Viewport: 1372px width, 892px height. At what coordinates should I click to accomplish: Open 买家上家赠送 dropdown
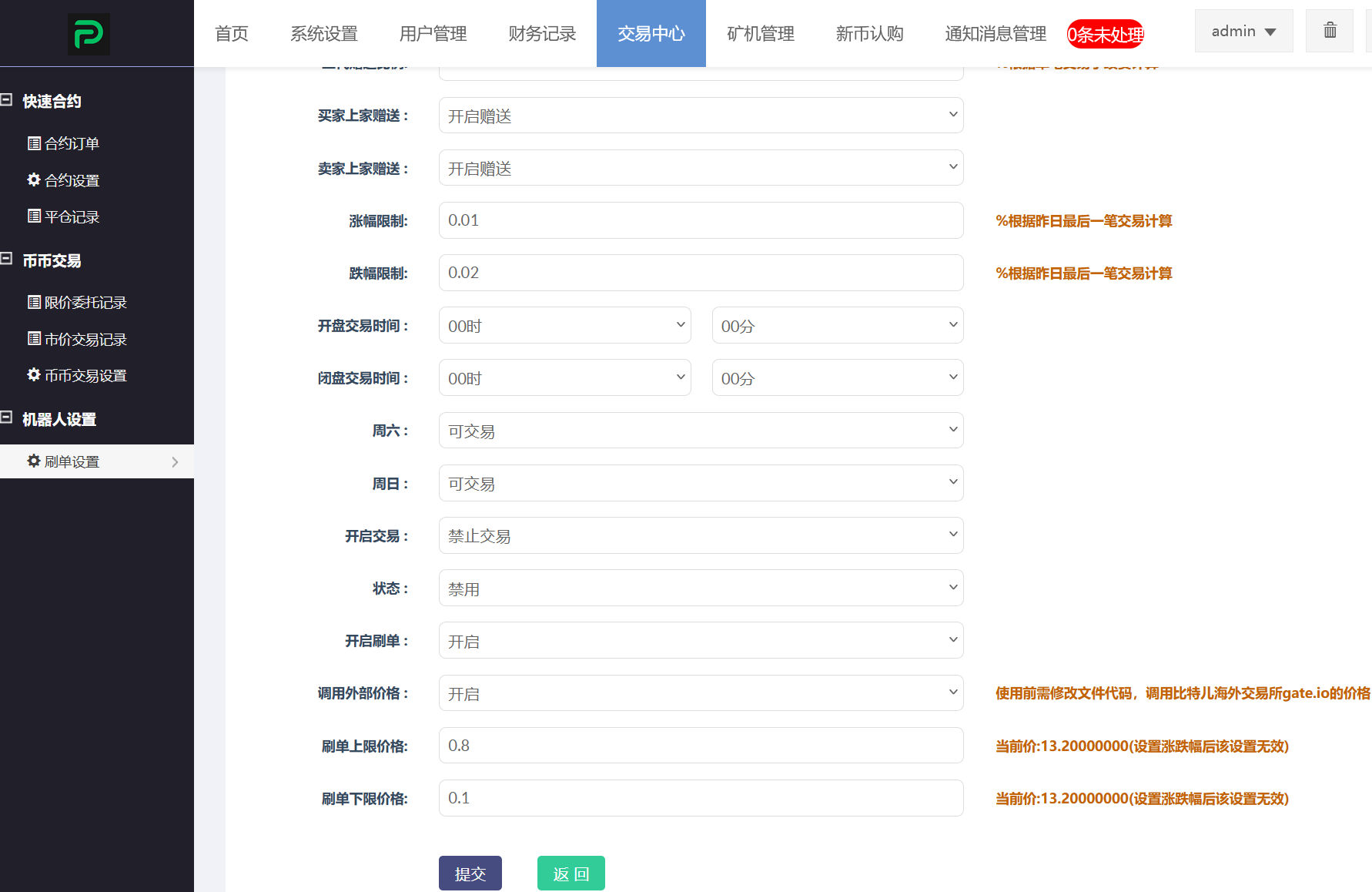coord(701,116)
